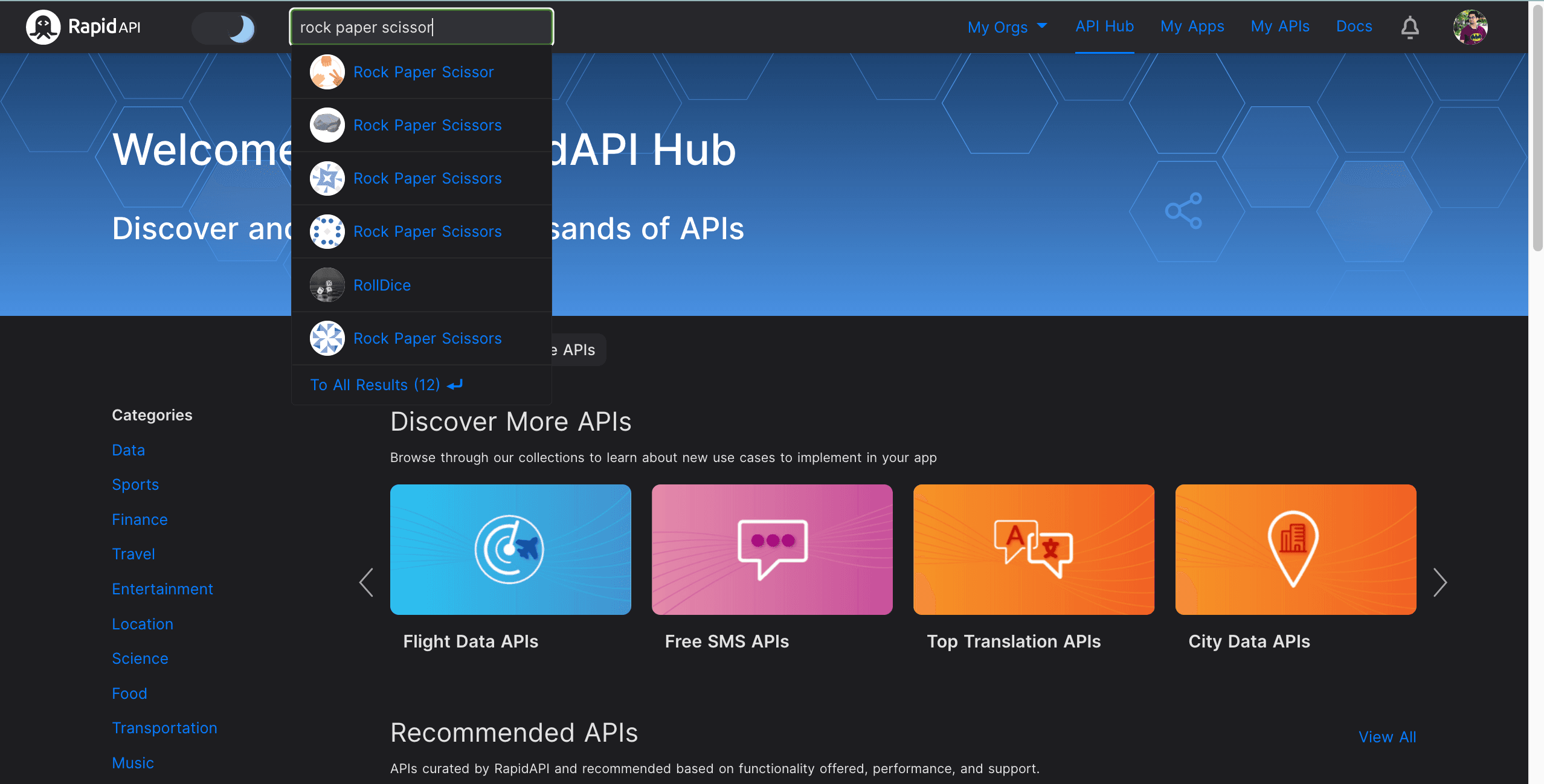This screenshot has width=1544, height=784.
Task: Click the Discover More APIs heading
Action: tap(511, 422)
